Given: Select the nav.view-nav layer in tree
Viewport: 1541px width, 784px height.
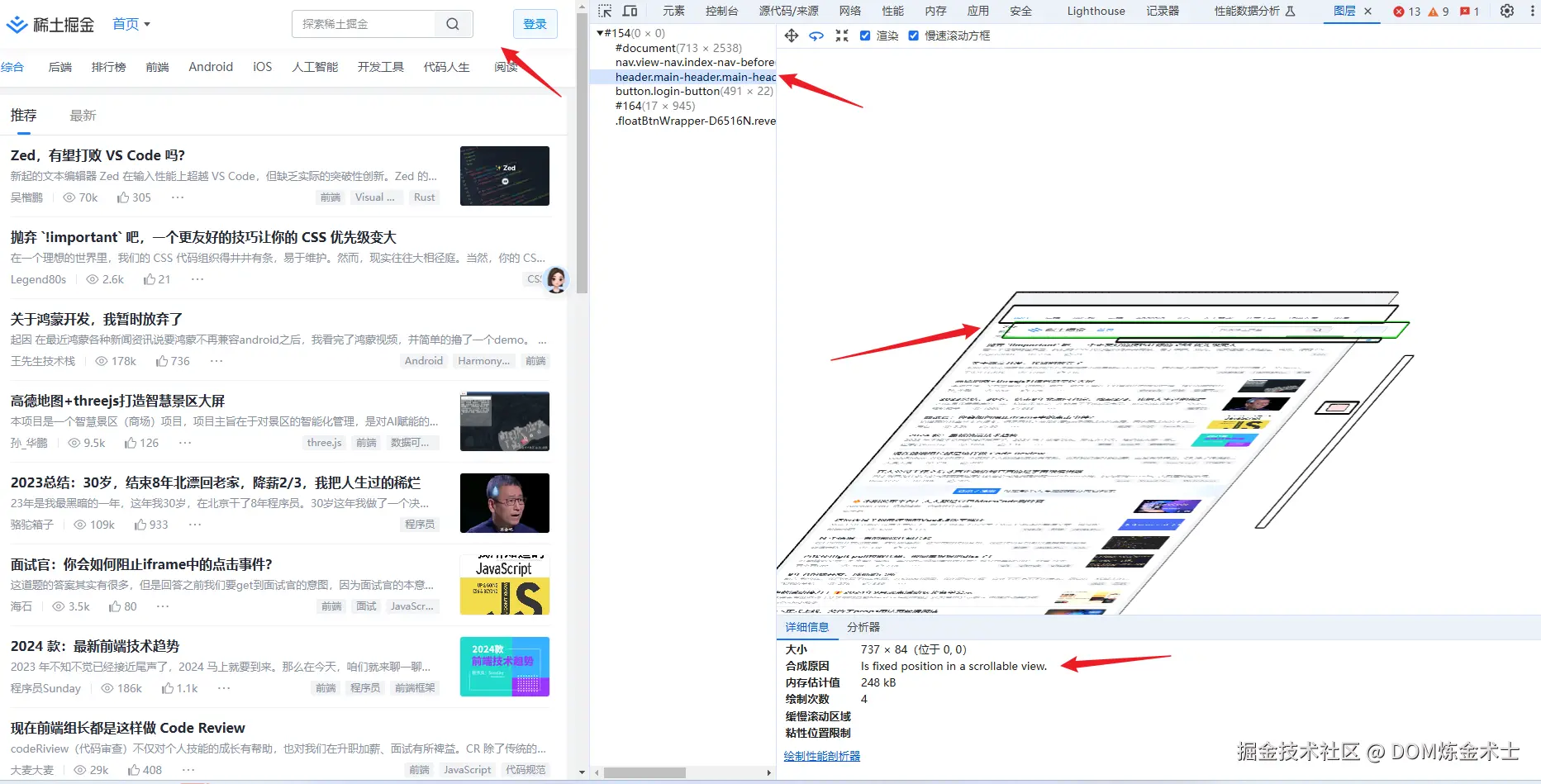Looking at the screenshot, I should (x=695, y=62).
